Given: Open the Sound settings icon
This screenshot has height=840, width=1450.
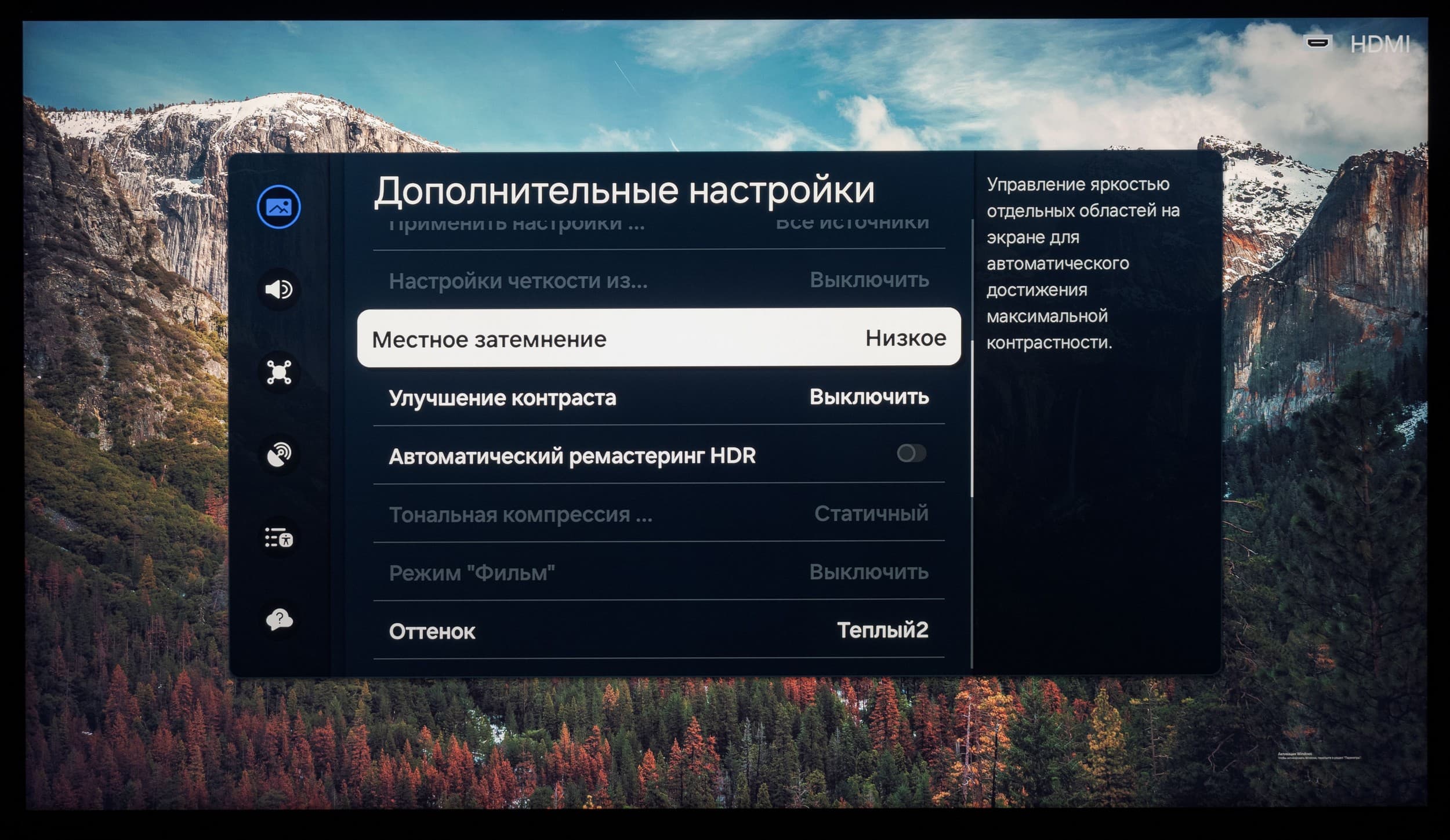Looking at the screenshot, I should (278, 289).
